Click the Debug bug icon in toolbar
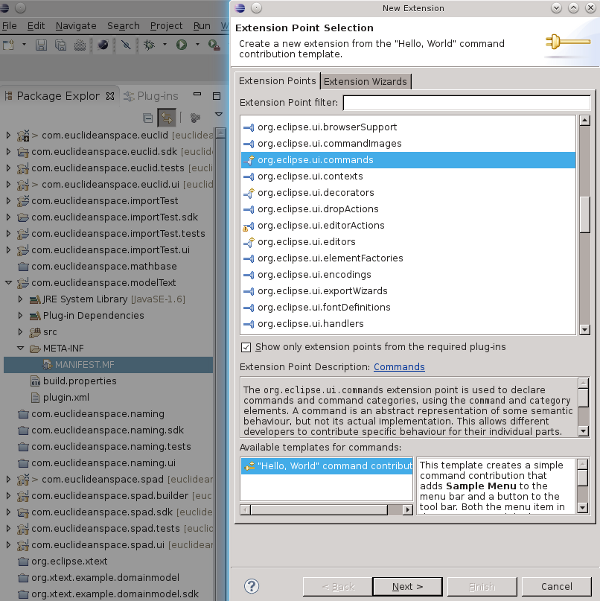 149,45
